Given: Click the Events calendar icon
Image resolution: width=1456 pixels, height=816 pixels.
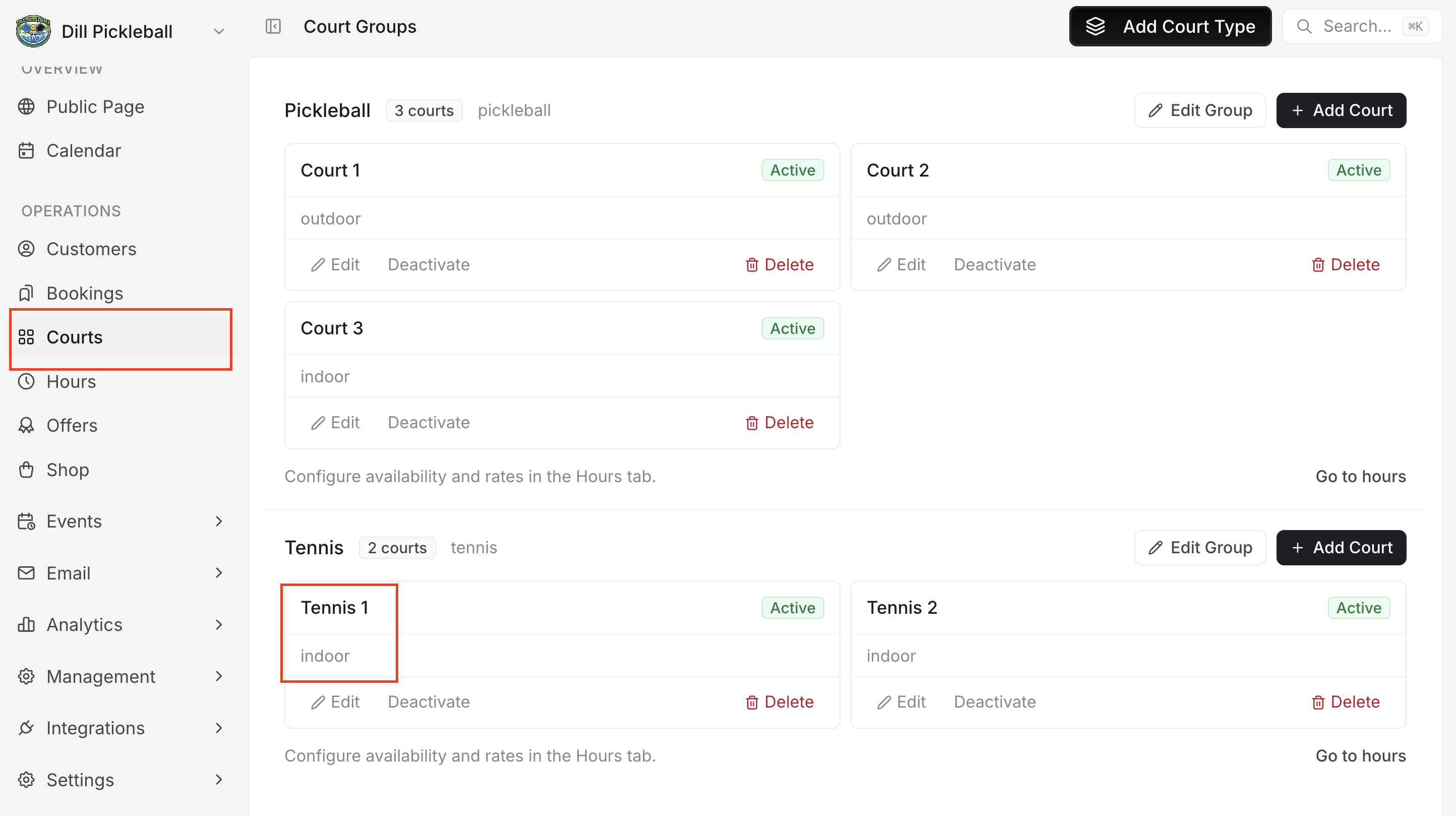Looking at the screenshot, I should pyautogui.click(x=26, y=521).
